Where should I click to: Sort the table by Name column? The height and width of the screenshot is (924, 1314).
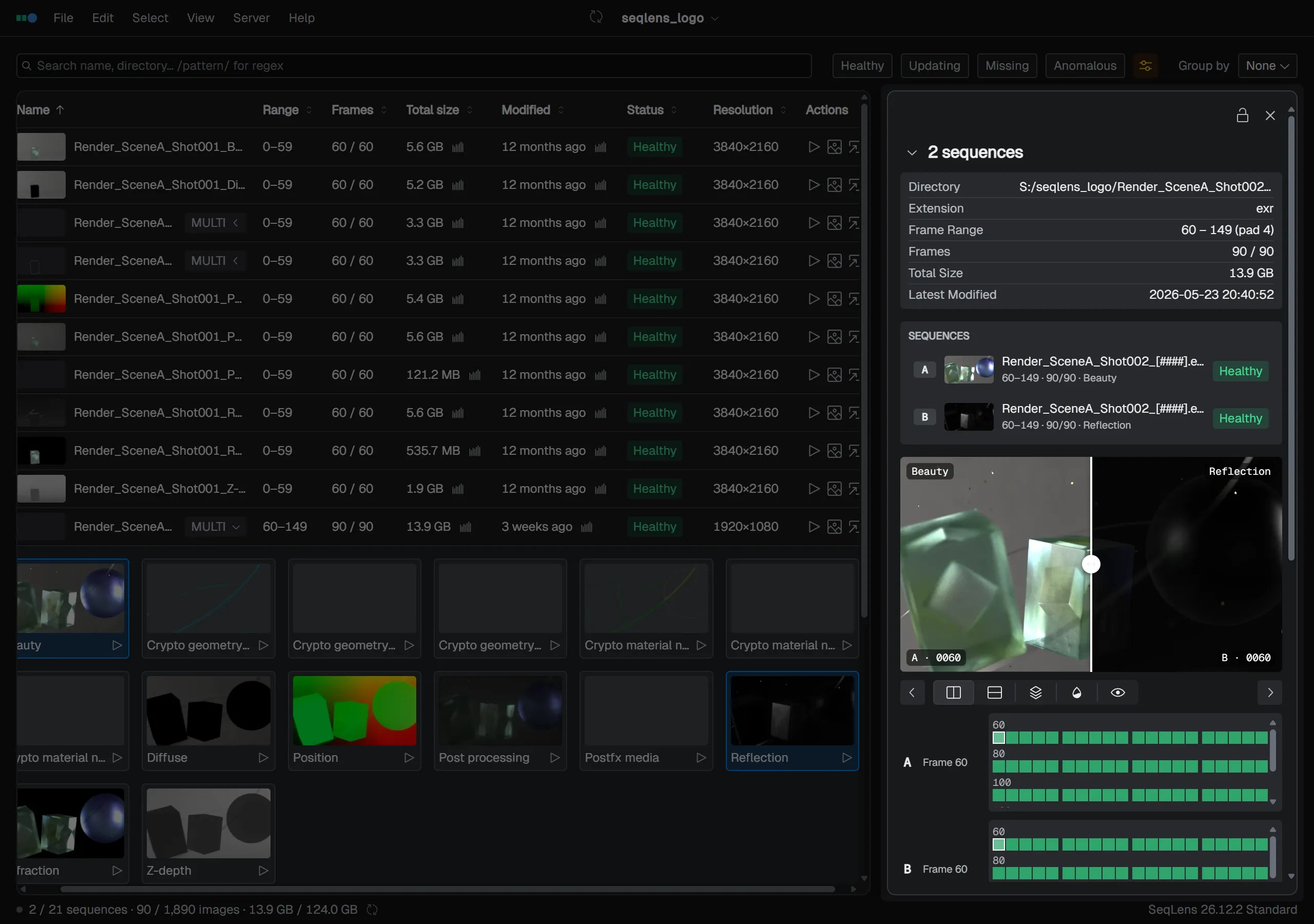pos(40,110)
